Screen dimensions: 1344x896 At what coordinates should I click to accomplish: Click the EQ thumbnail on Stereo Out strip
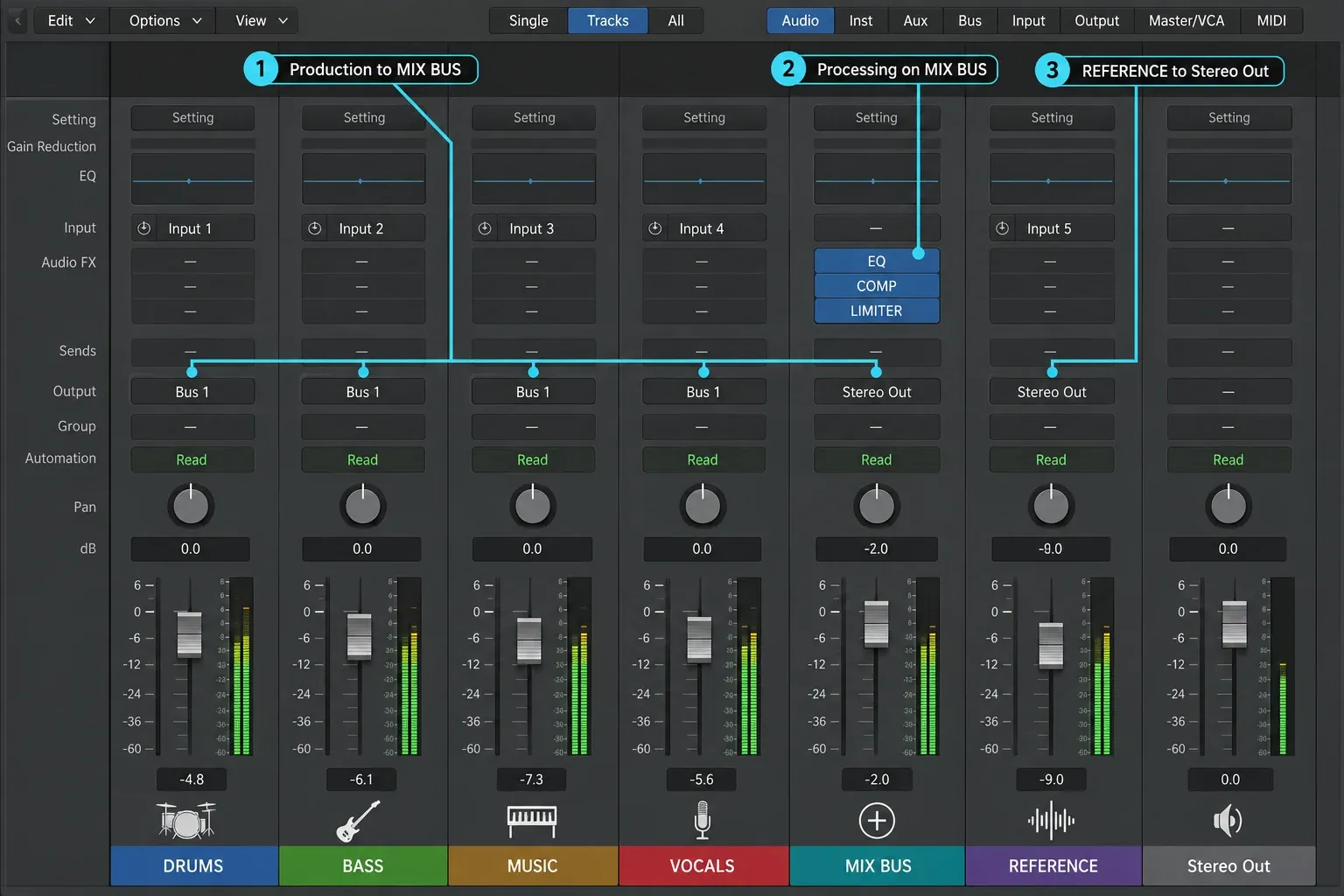[1228, 180]
